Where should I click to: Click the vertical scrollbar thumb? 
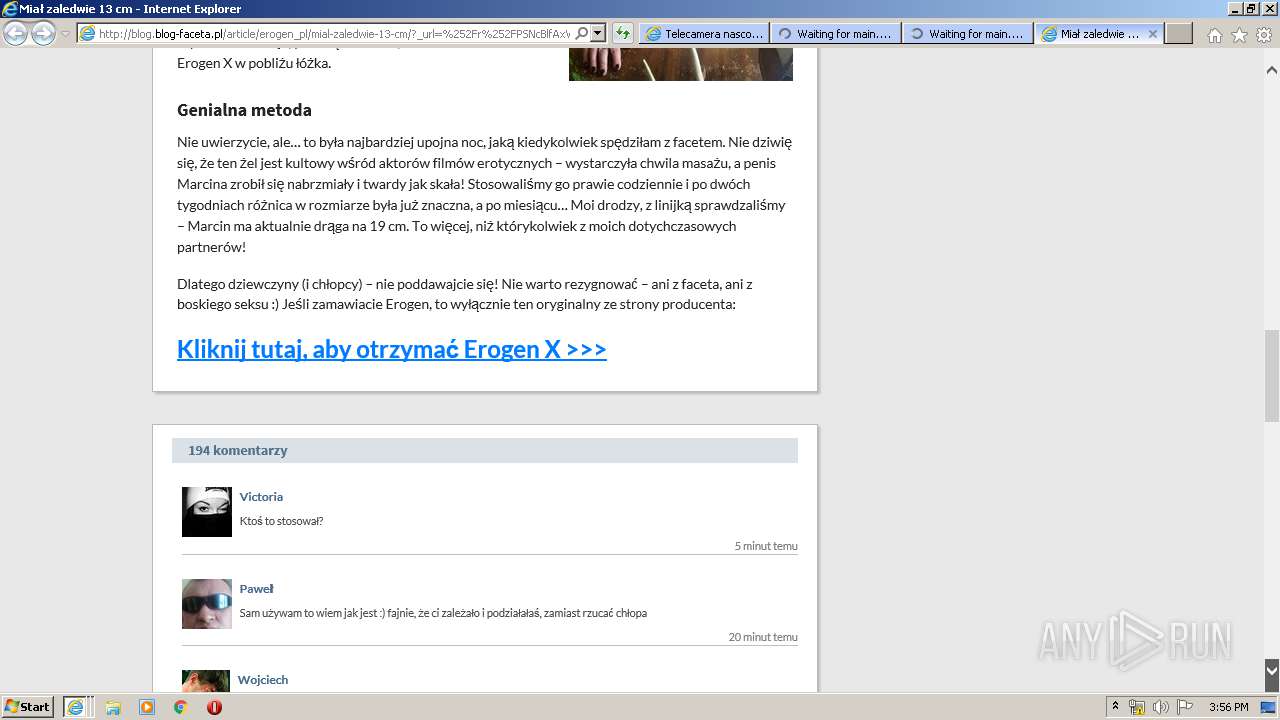click(x=1272, y=375)
